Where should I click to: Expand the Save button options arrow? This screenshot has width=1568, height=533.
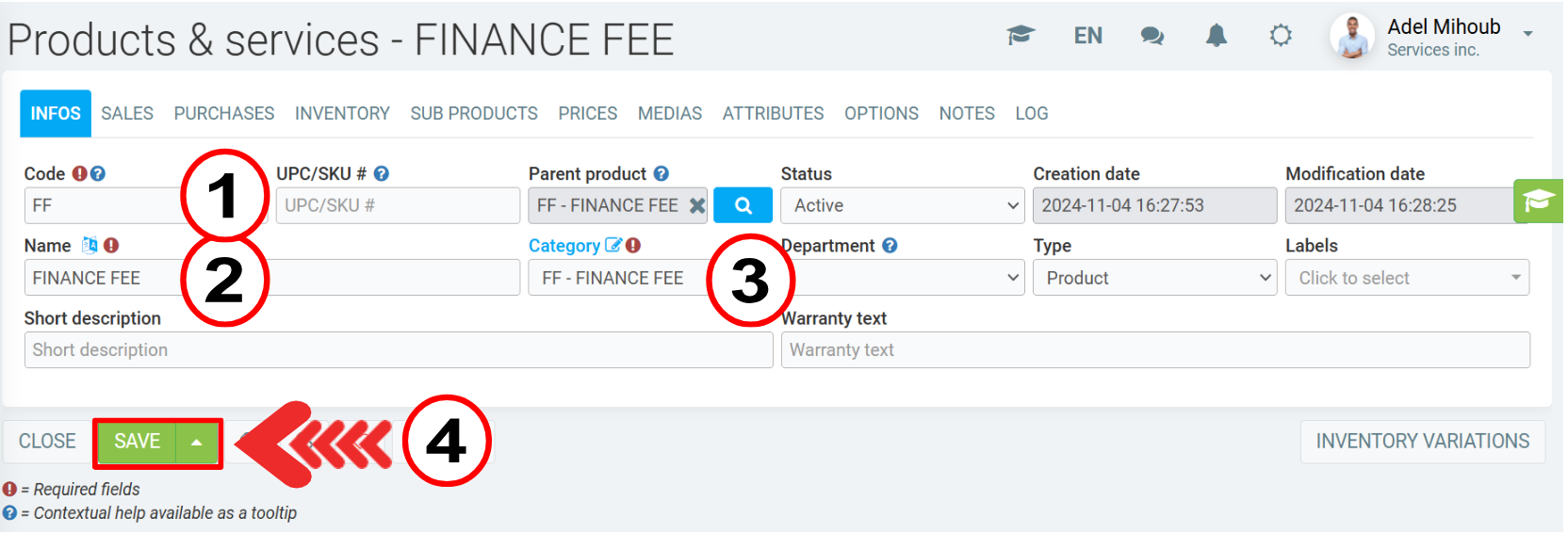click(x=197, y=442)
